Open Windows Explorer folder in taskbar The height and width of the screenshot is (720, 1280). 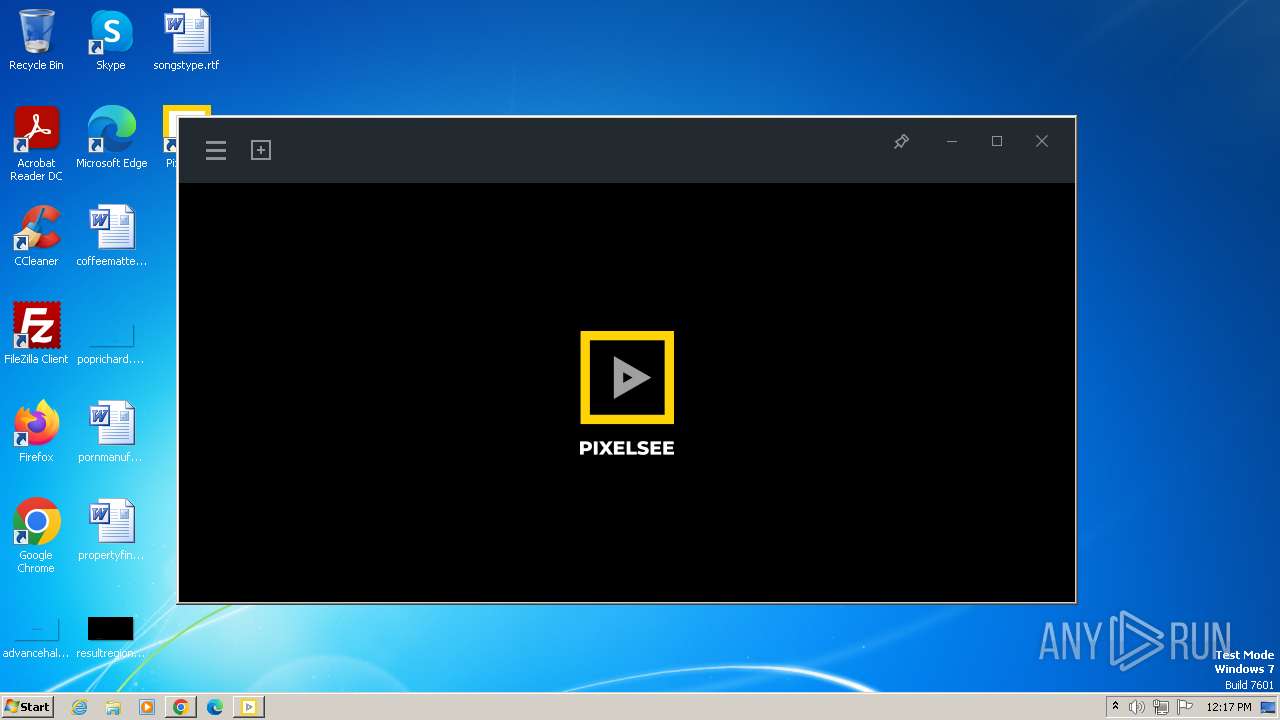click(113, 707)
